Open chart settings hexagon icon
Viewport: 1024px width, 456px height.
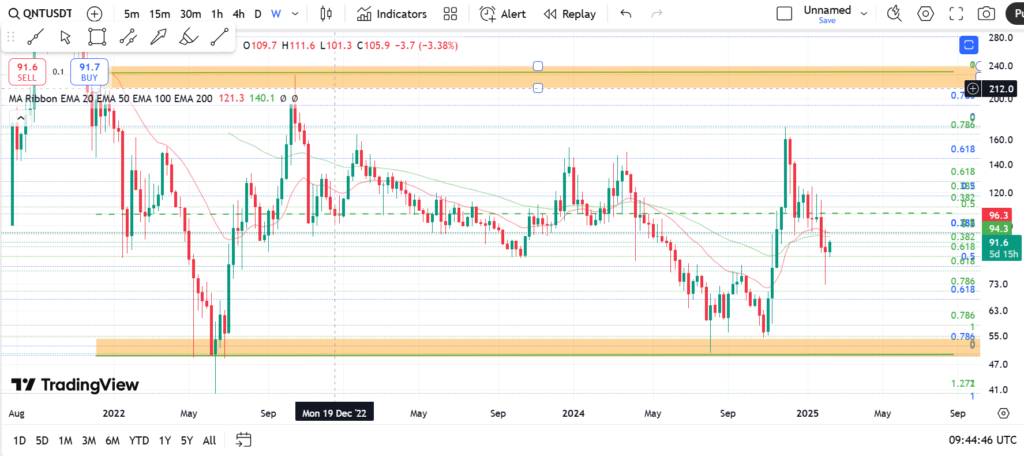[926, 14]
